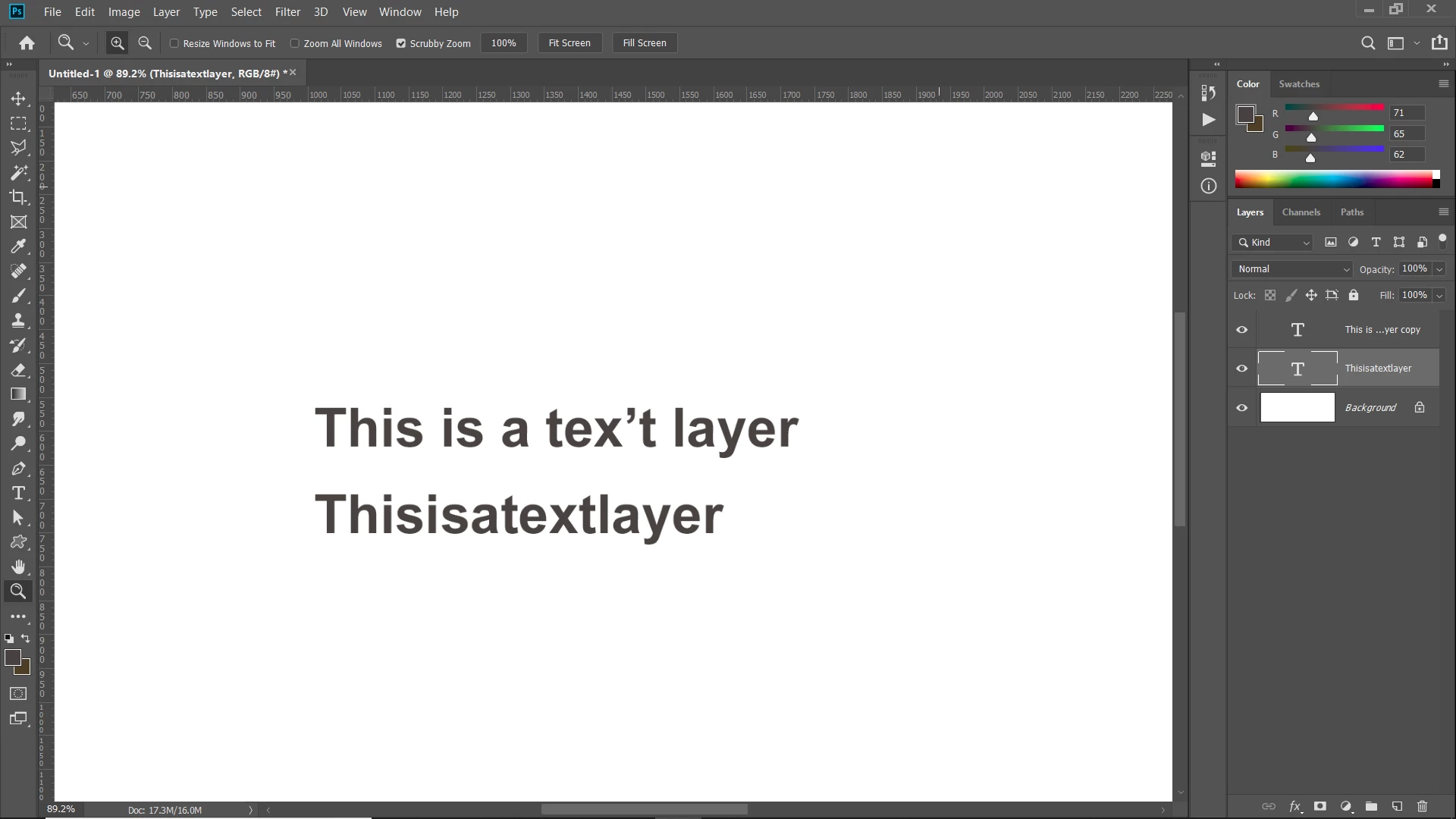Viewport: 1456px width, 819px height.
Task: Select the Eraser tool
Action: tap(18, 370)
